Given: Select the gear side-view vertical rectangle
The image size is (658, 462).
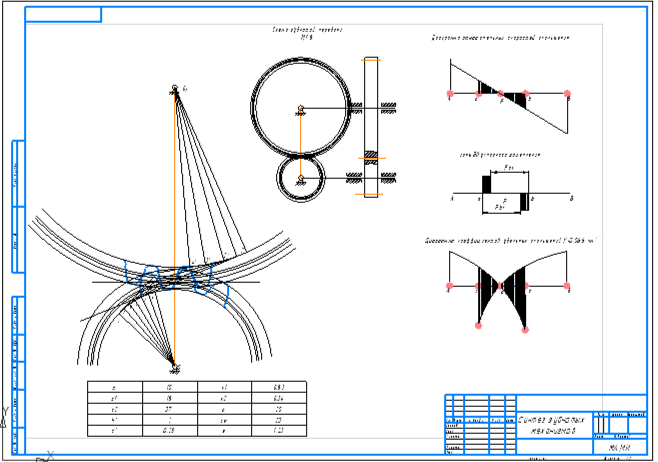Looking at the screenshot, I should click(x=371, y=127).
